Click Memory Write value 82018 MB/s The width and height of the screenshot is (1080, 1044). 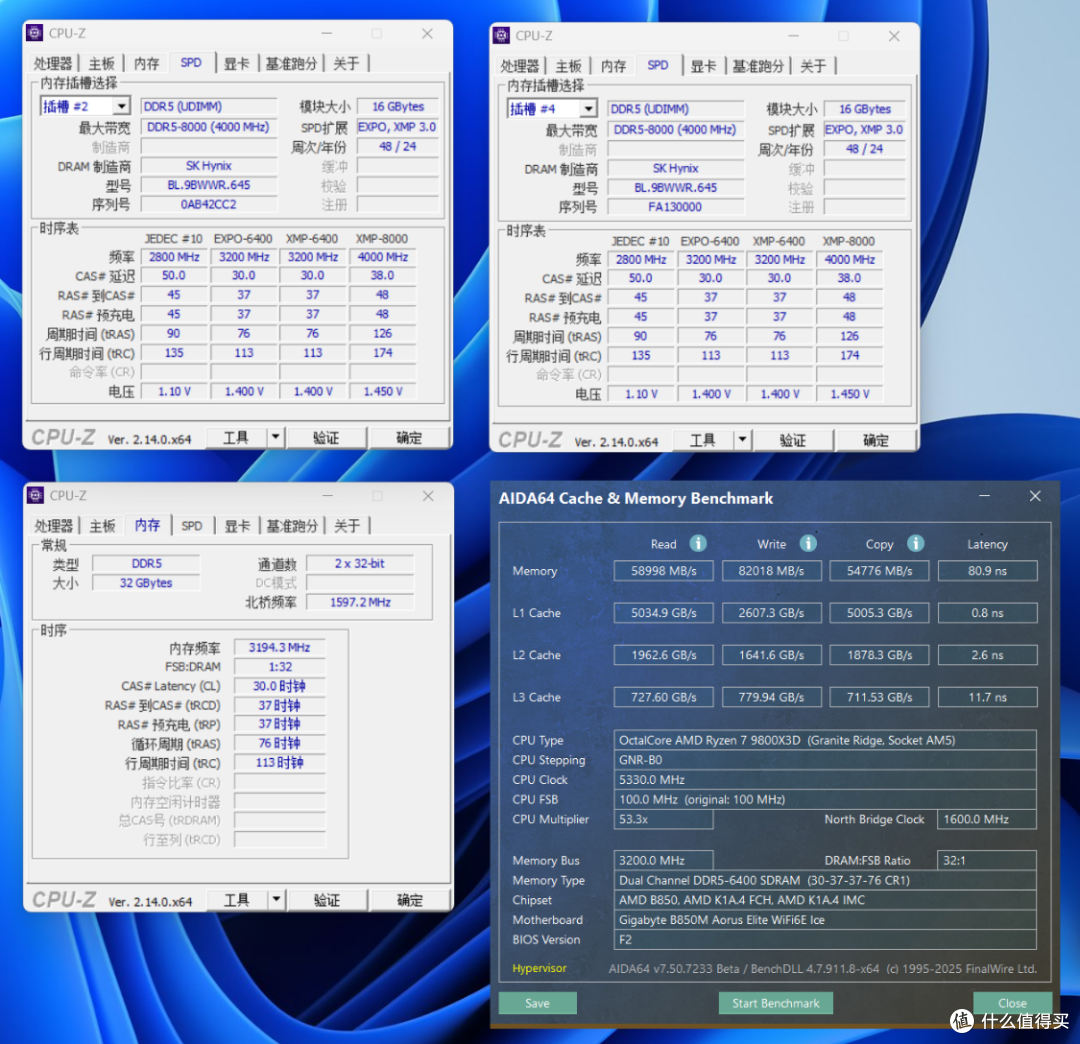pos(771,570)
